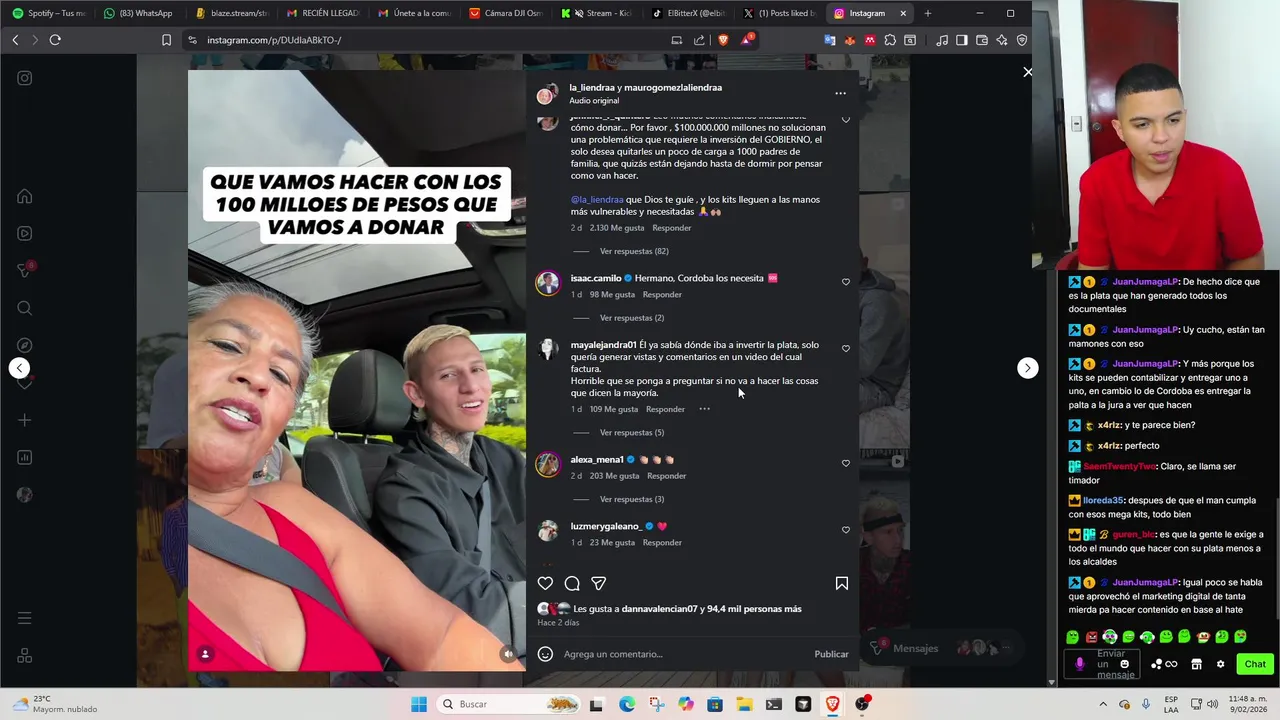Open chat settings gear icon
The image size is (1280, 720).
click(x=1220, y=664)
